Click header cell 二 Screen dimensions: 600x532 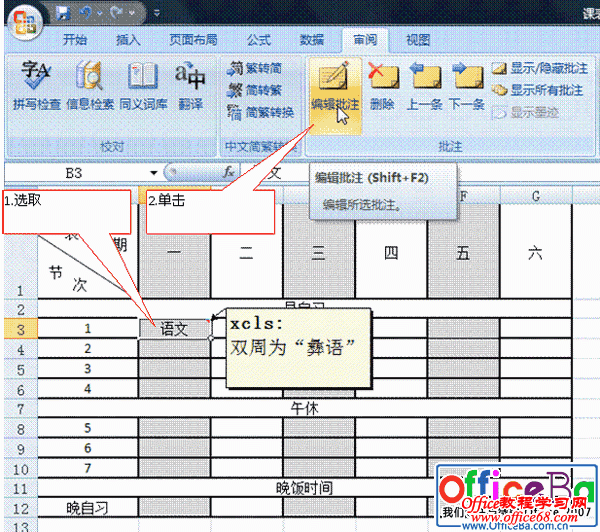[246, 253]
